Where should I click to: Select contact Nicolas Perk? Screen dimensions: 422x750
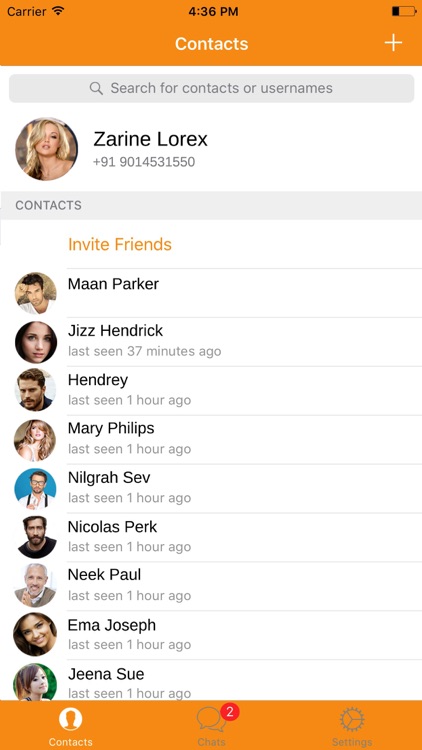[211, 538]
